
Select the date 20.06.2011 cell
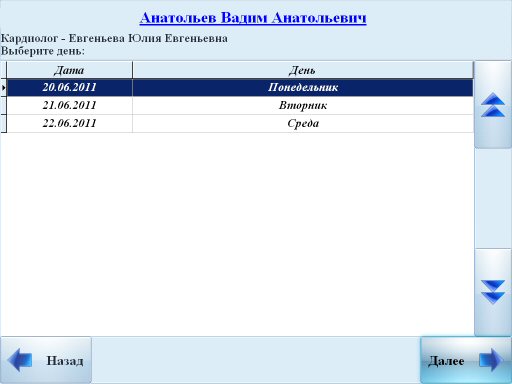pyautogui.click(x=70, y=88)
